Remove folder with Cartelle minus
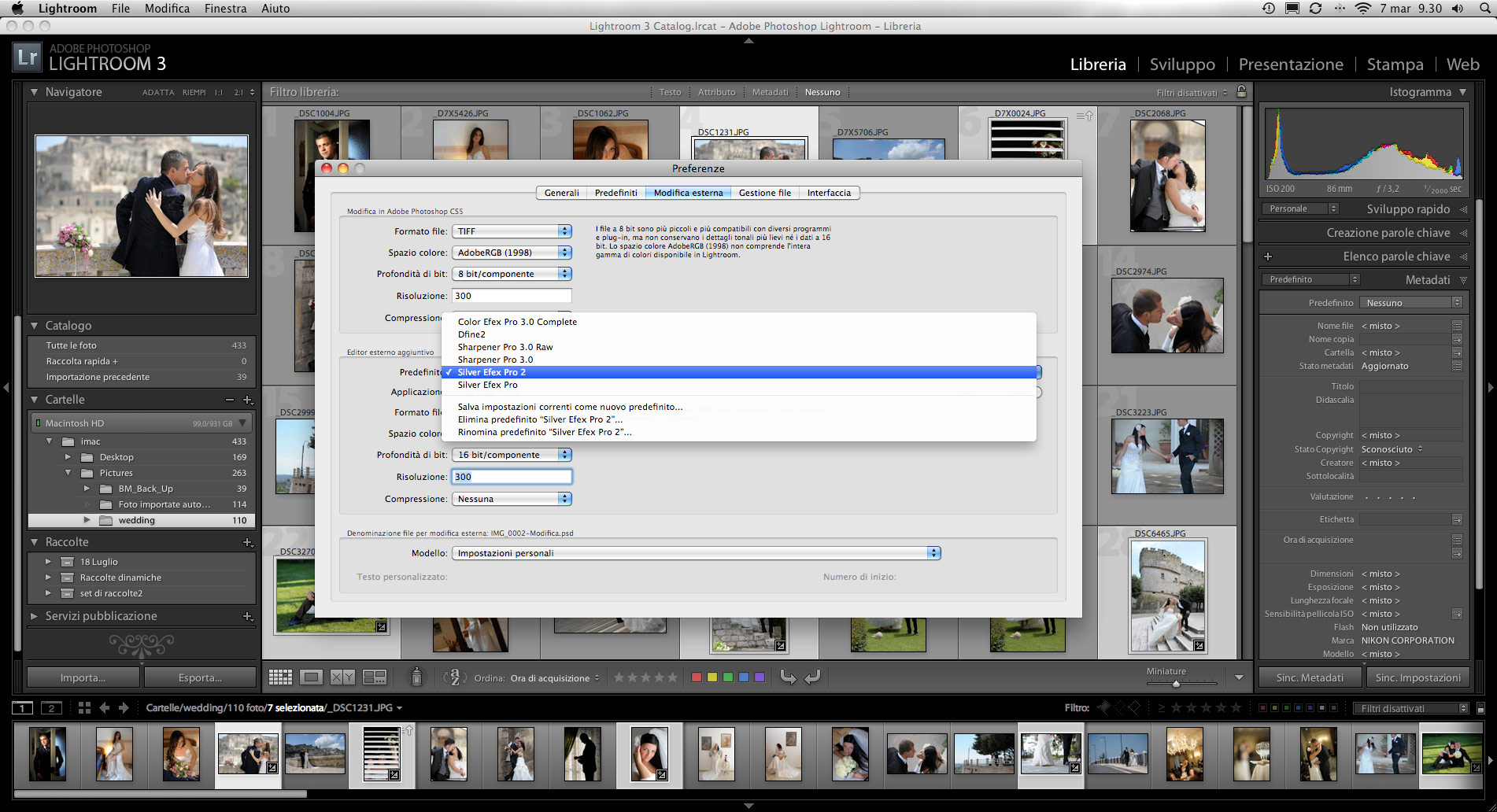This screenshot has width=1497, height=812. click(x=230, y=400)
